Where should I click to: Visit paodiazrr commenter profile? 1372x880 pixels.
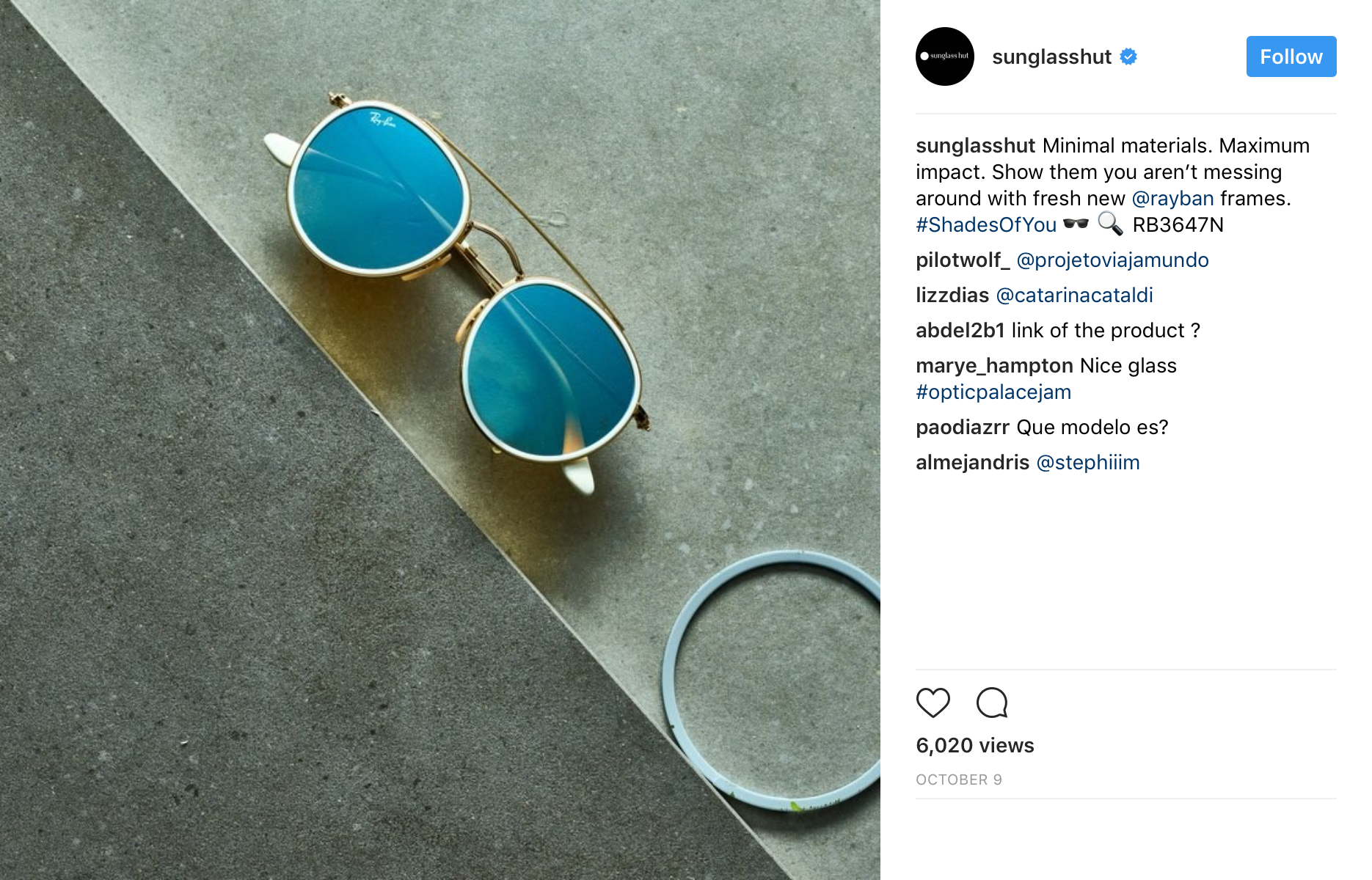point(963,427)
